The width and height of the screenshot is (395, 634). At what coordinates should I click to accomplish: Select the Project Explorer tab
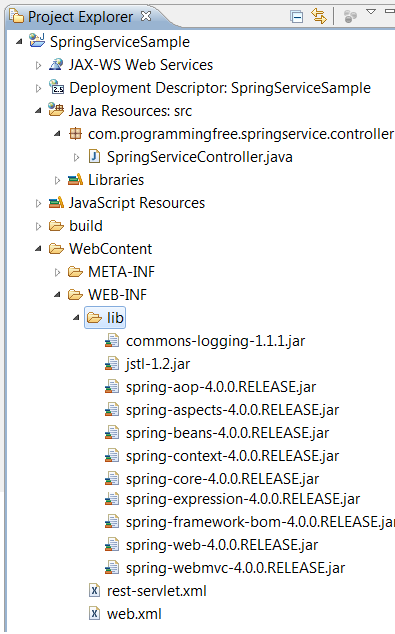click(80, 17)
